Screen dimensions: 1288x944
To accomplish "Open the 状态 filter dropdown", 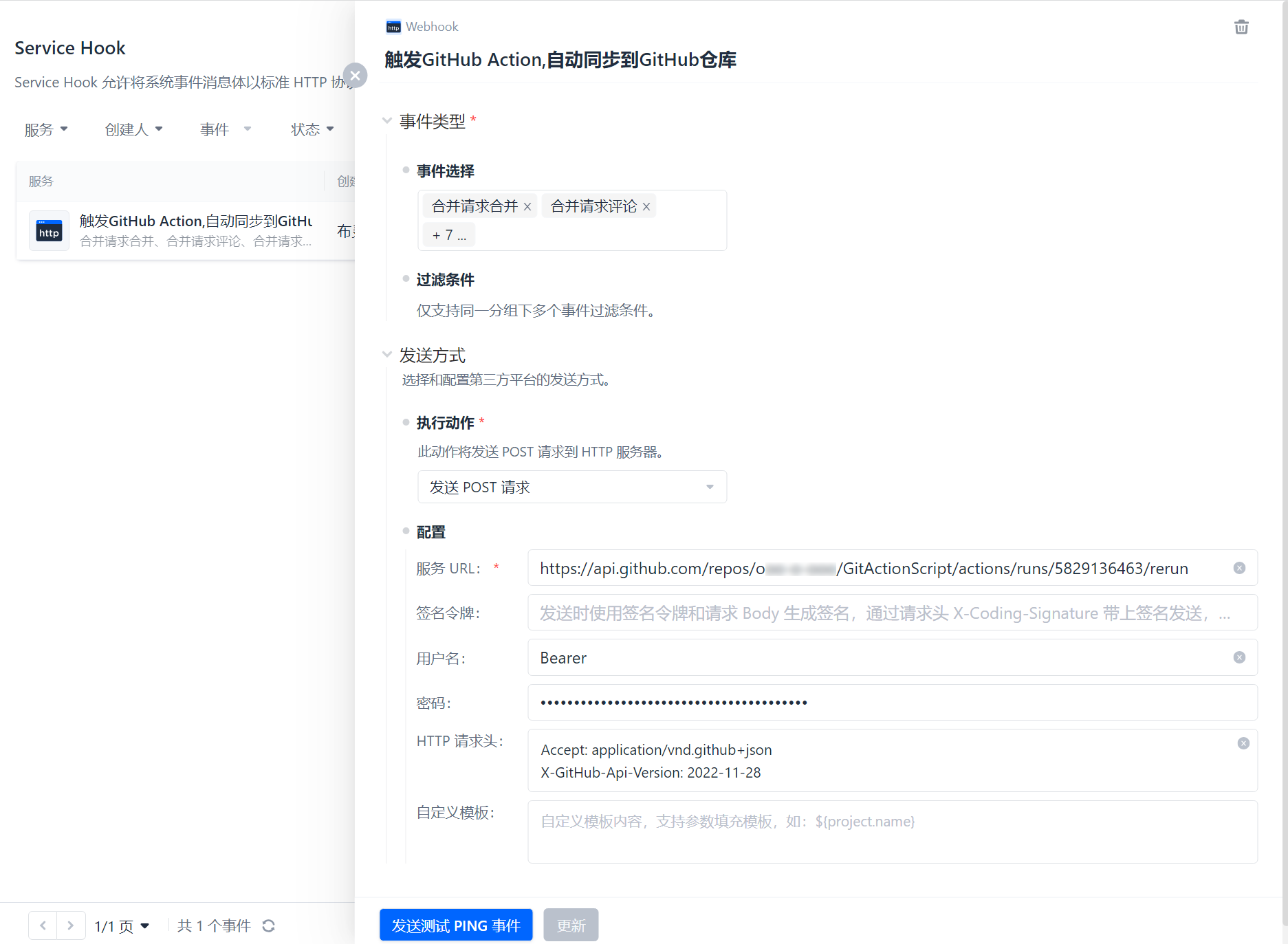I will 312,129.
